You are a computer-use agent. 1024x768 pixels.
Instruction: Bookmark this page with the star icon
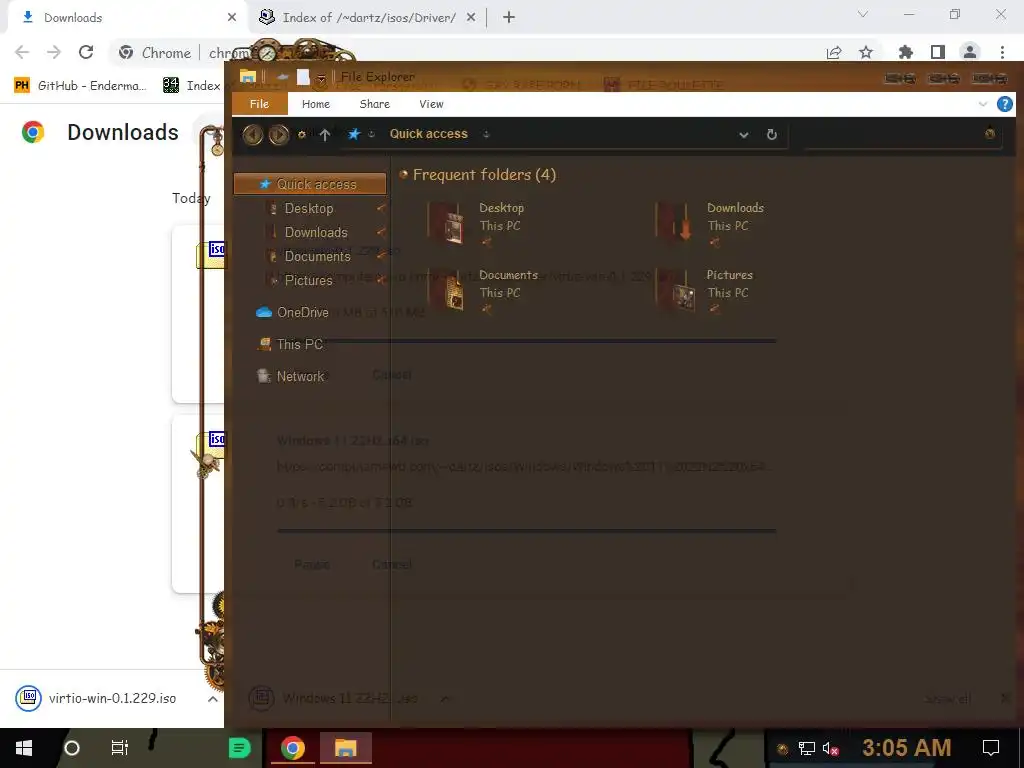click(866, 52)
